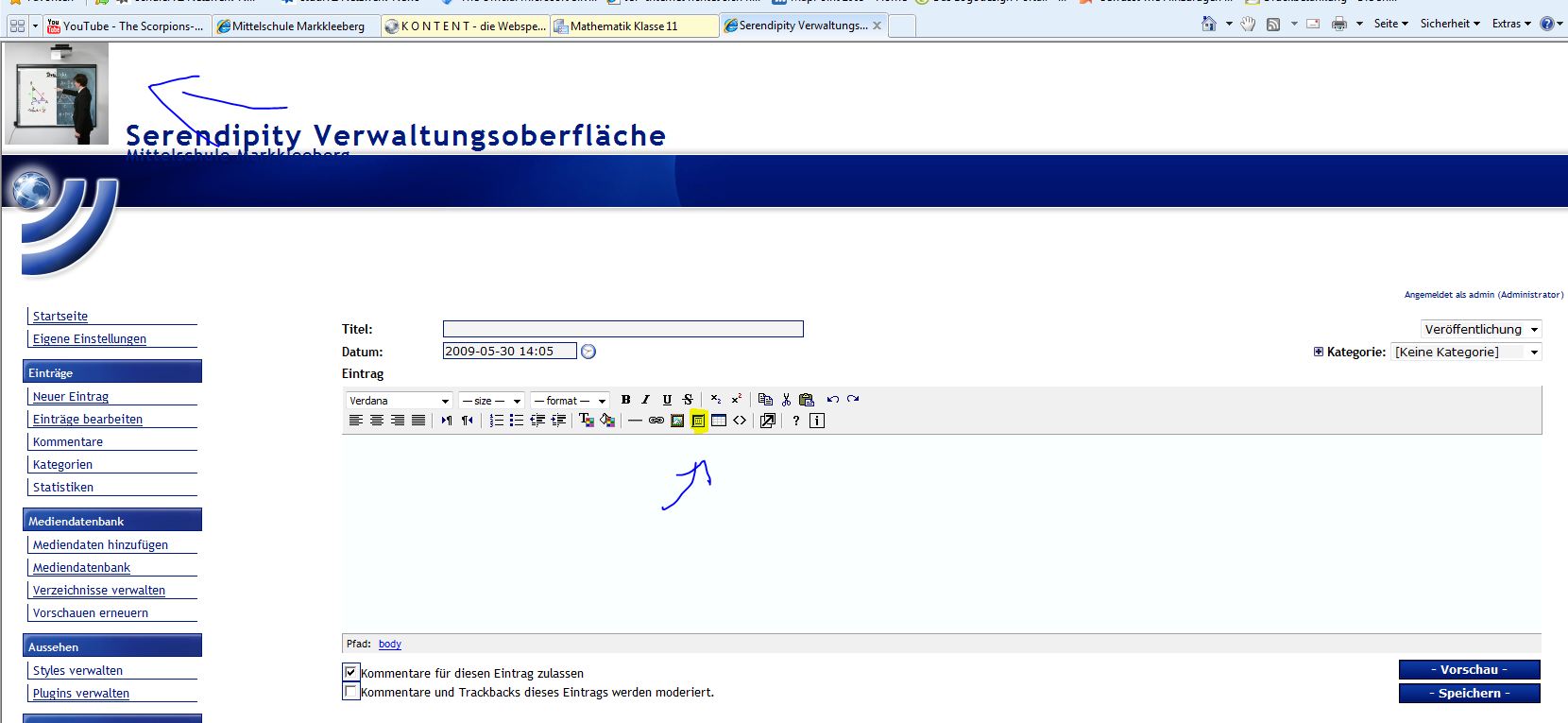Switch to Mittelschule Markkleeberg browser tab
The image size is (1568, 723).
pos(296,26)
